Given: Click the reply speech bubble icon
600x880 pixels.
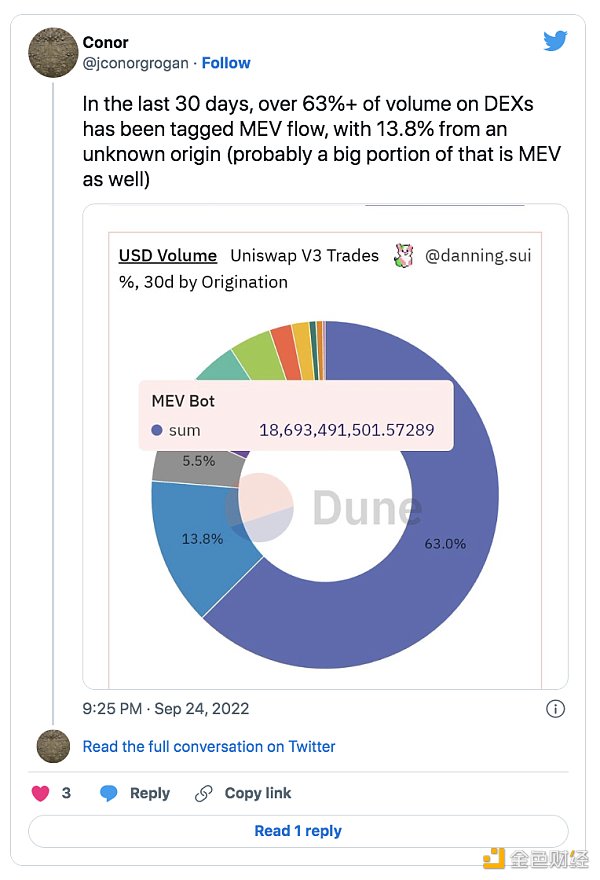Looking at the screenshot, I should tap(109, 793).
